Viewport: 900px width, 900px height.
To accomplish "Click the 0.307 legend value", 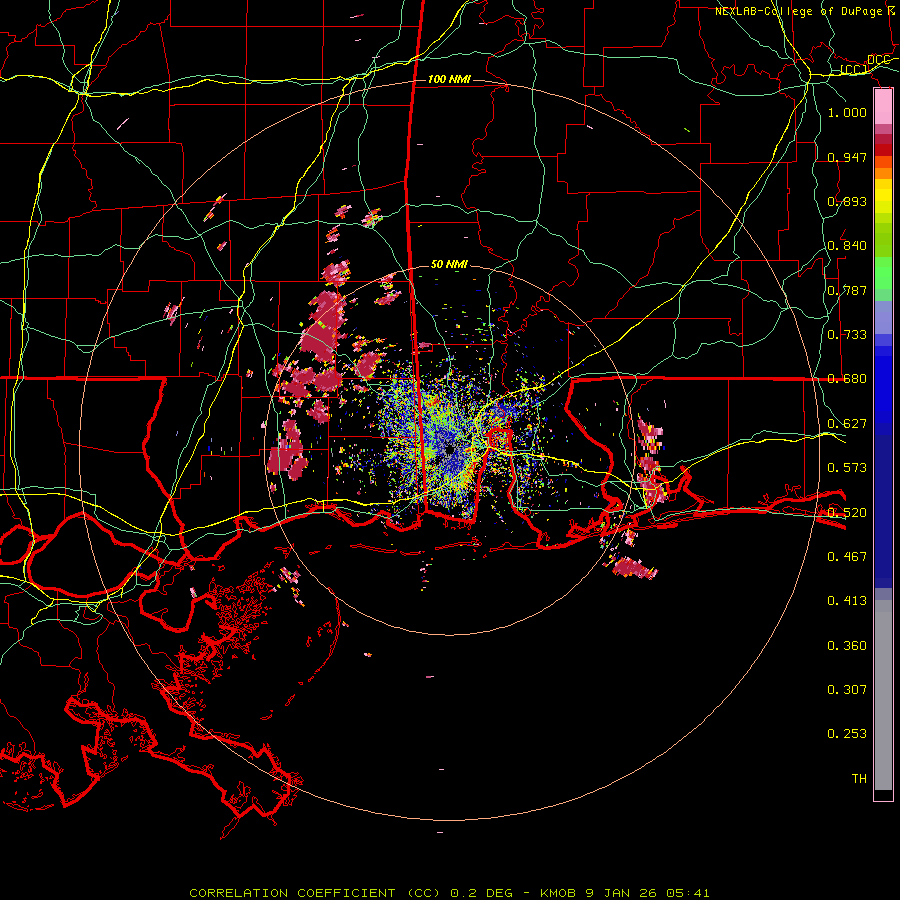I will [x=847, y=690].
